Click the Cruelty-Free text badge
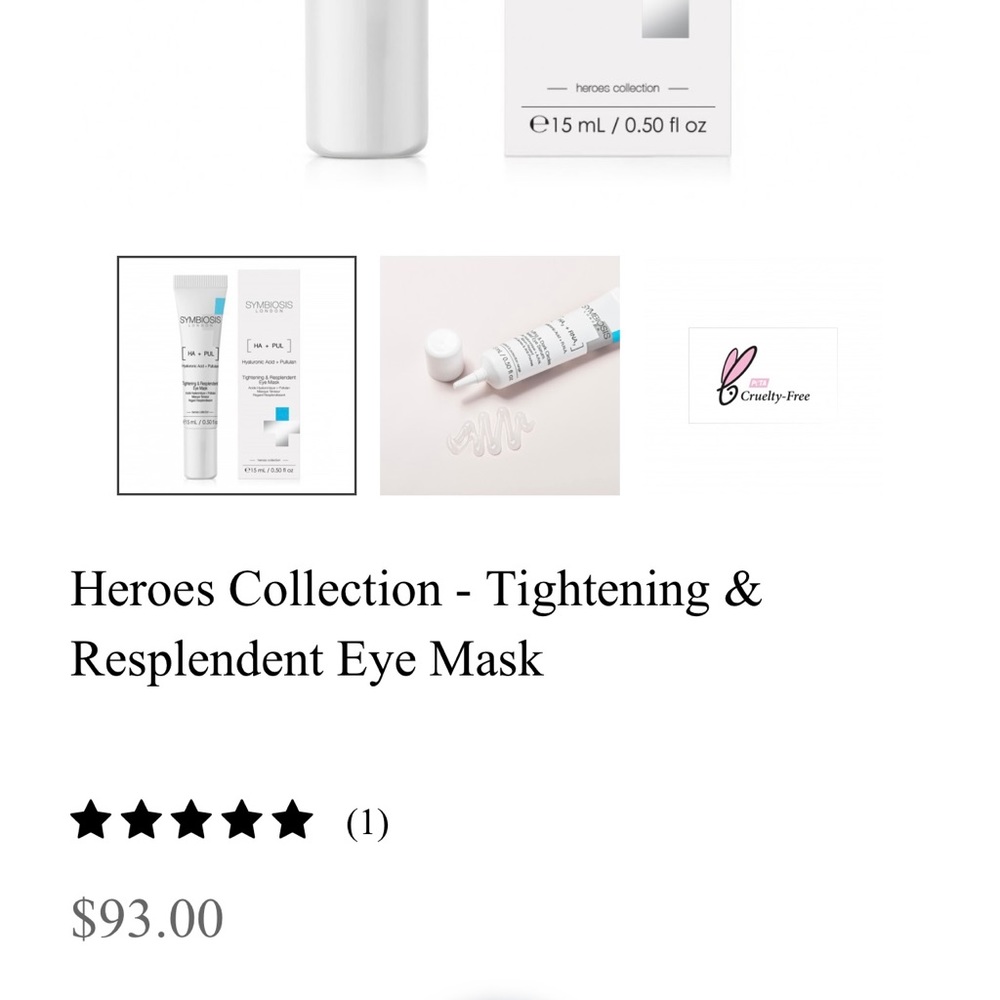The height and width of the screenshot is (1000, 1000). tap(775, 396)
